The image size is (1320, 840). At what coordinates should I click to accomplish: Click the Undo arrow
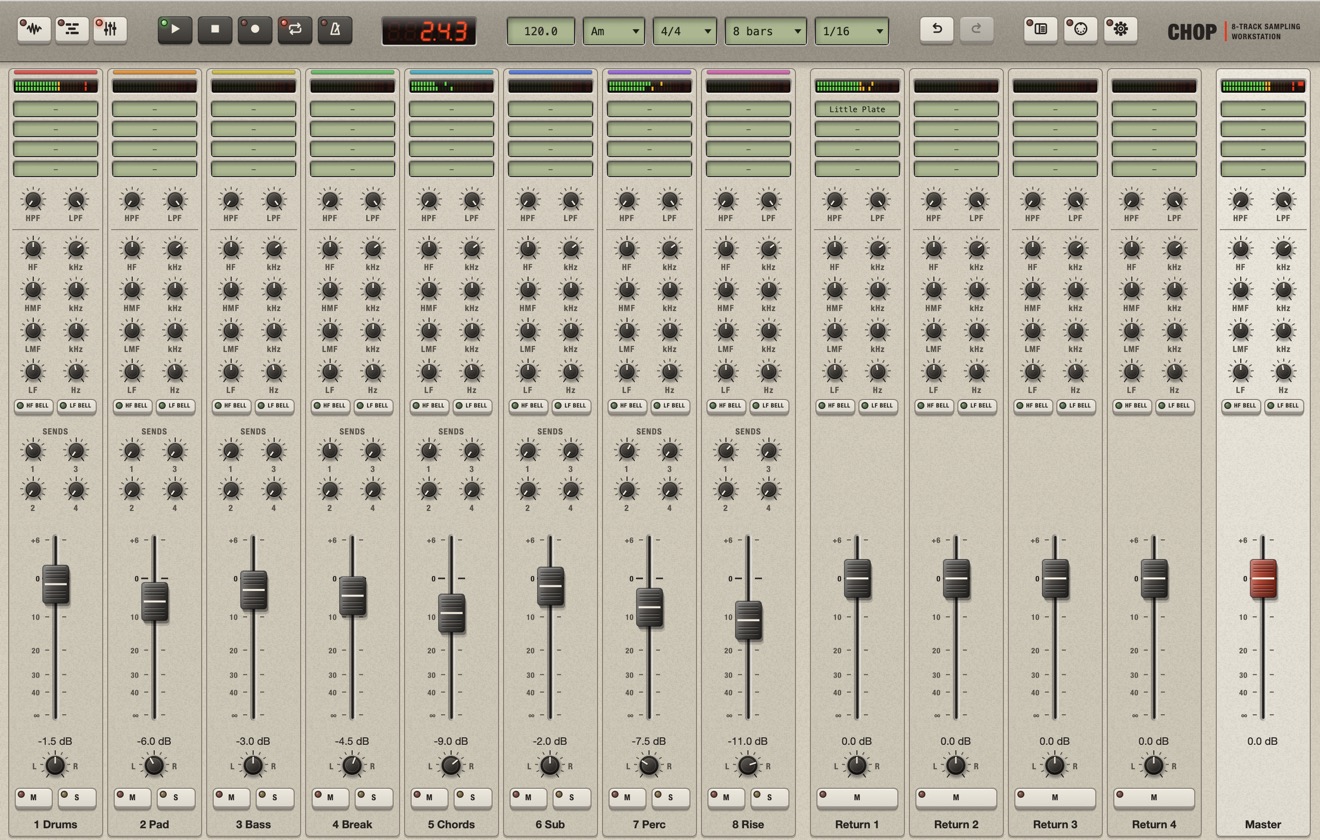937,29
